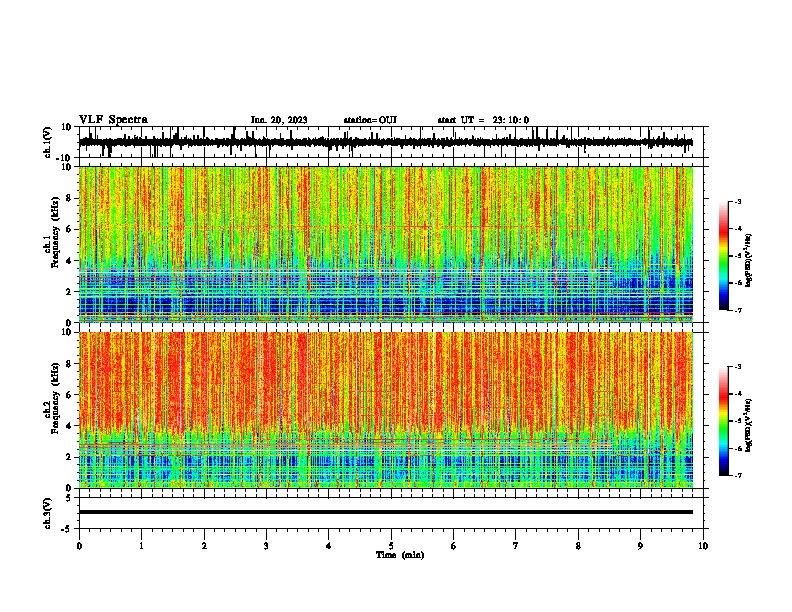Click the ch.1 spectrogram color scale bar
The width and height of the screenshot is (792, 612).
(x=723, y=256)
